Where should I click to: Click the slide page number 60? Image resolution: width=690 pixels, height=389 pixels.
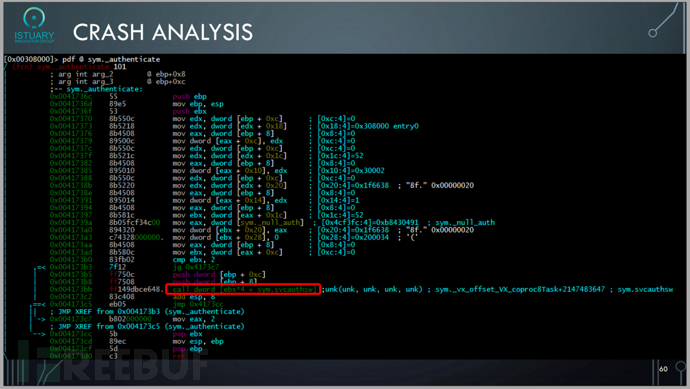click(x=663, y=369)
